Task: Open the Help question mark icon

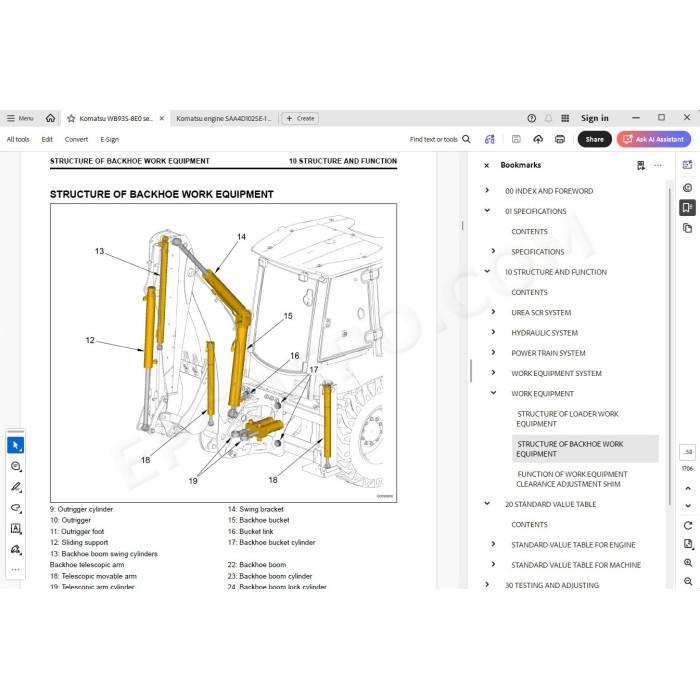Action: tap(531, 118)
